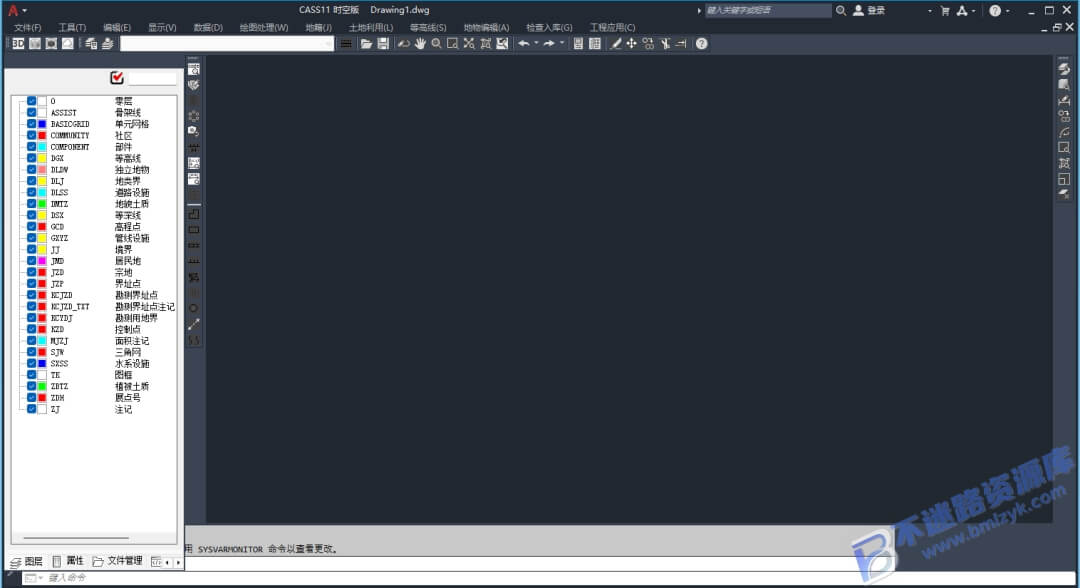Viewport: 1080px width, 588px height.
Task: Click the magnifier zoom toolbar icon
Action: [436, 43]
